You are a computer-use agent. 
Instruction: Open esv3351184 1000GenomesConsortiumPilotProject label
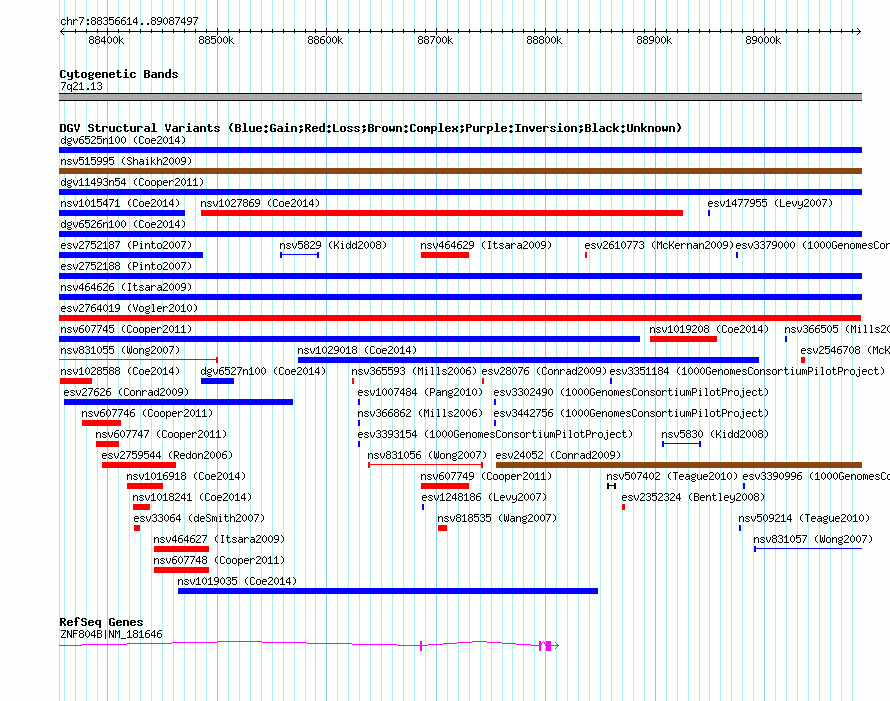pos(748,371)
